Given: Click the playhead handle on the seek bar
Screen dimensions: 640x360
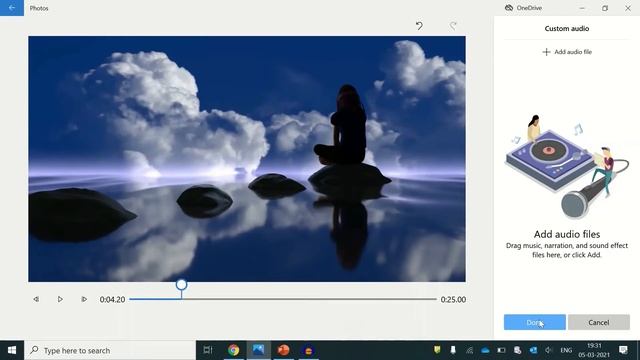Looking at the screenshot, I should pyautogui.click(x=182, y=284).
